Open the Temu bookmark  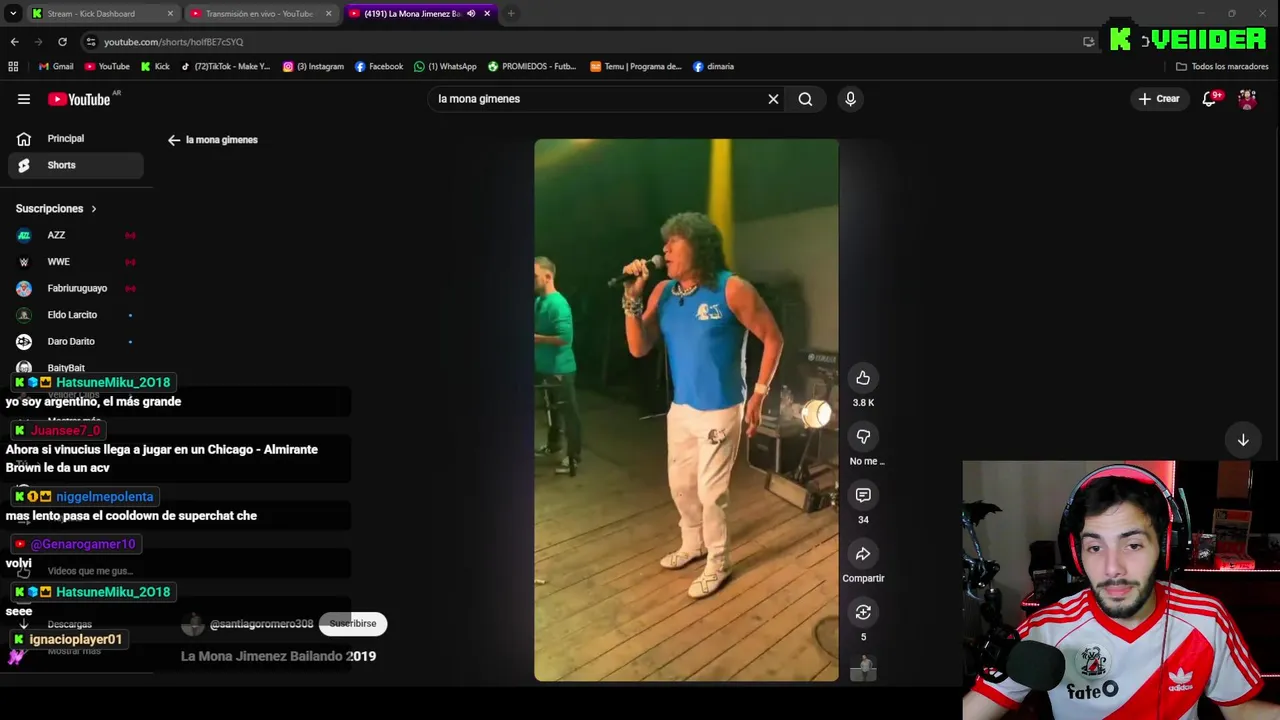pos(636,67)
